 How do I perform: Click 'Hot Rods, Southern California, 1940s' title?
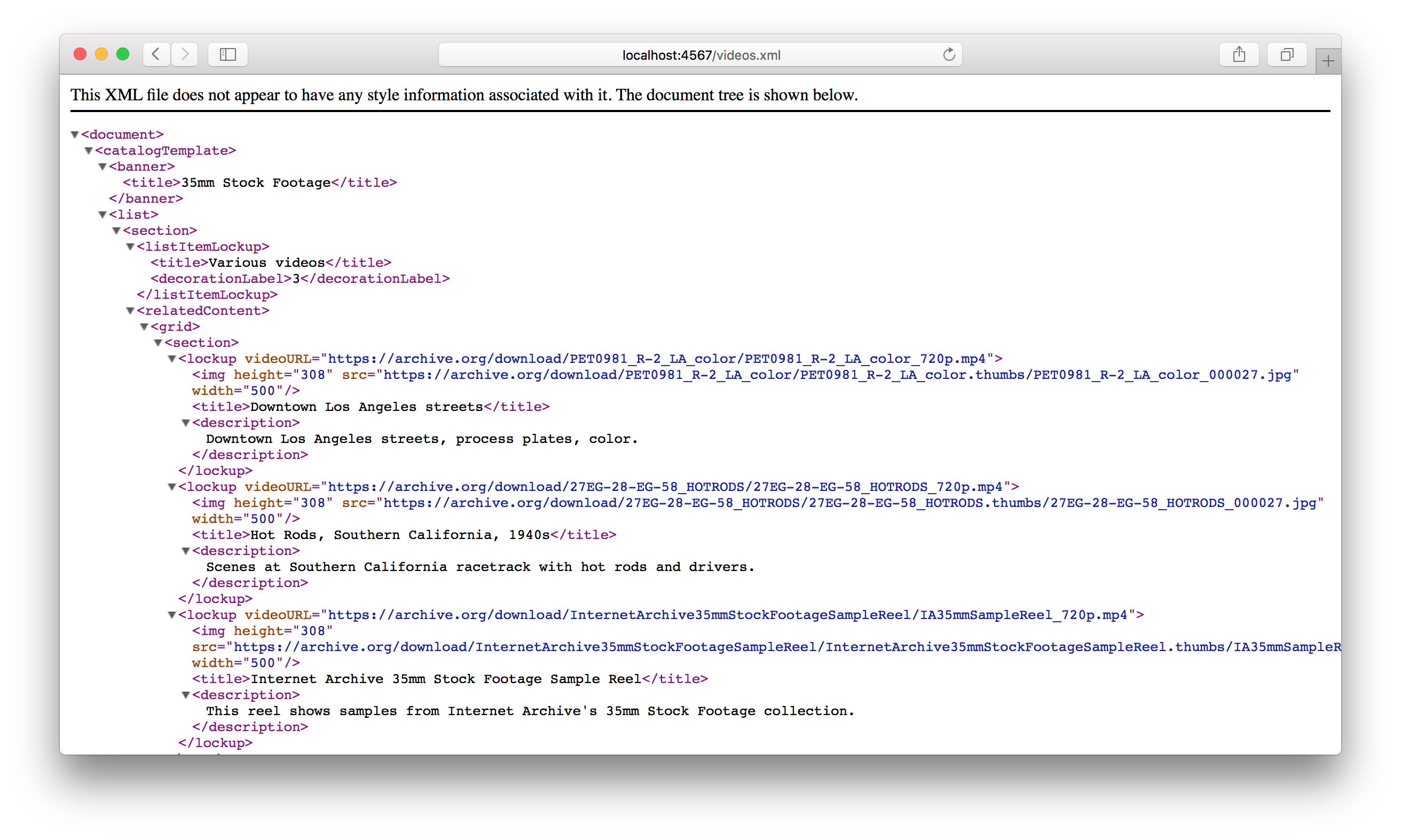400,535
